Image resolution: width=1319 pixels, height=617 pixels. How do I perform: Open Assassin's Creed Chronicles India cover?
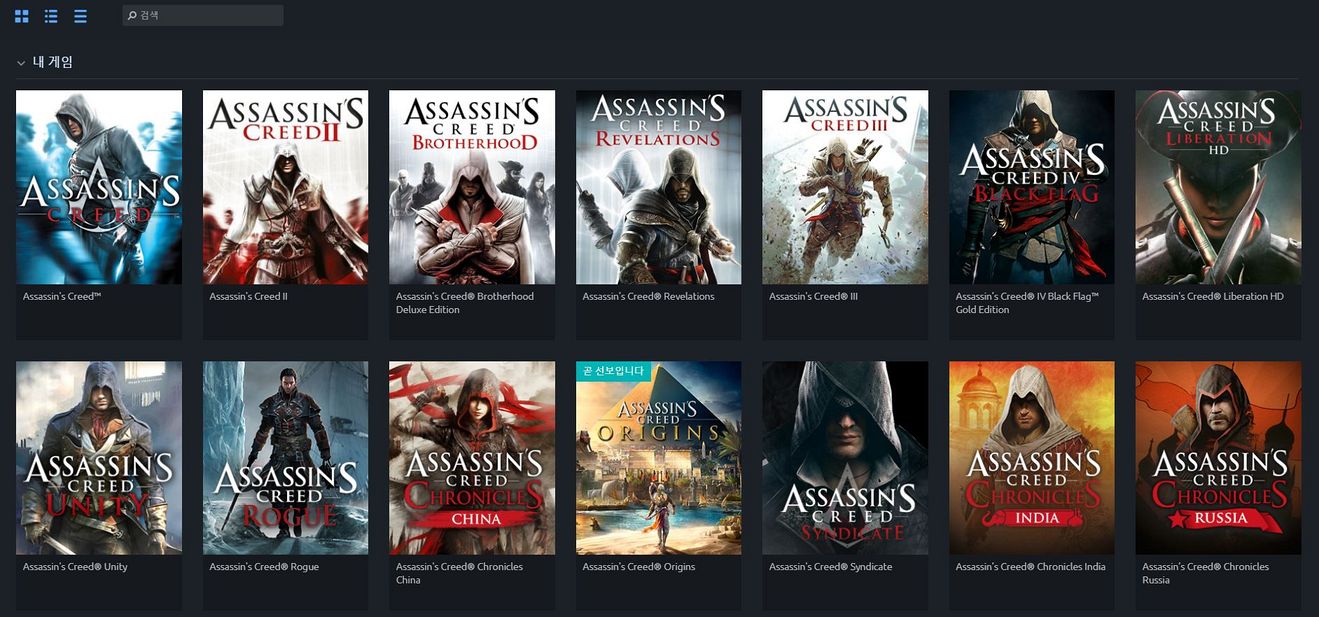click(x=1032, y=458)
